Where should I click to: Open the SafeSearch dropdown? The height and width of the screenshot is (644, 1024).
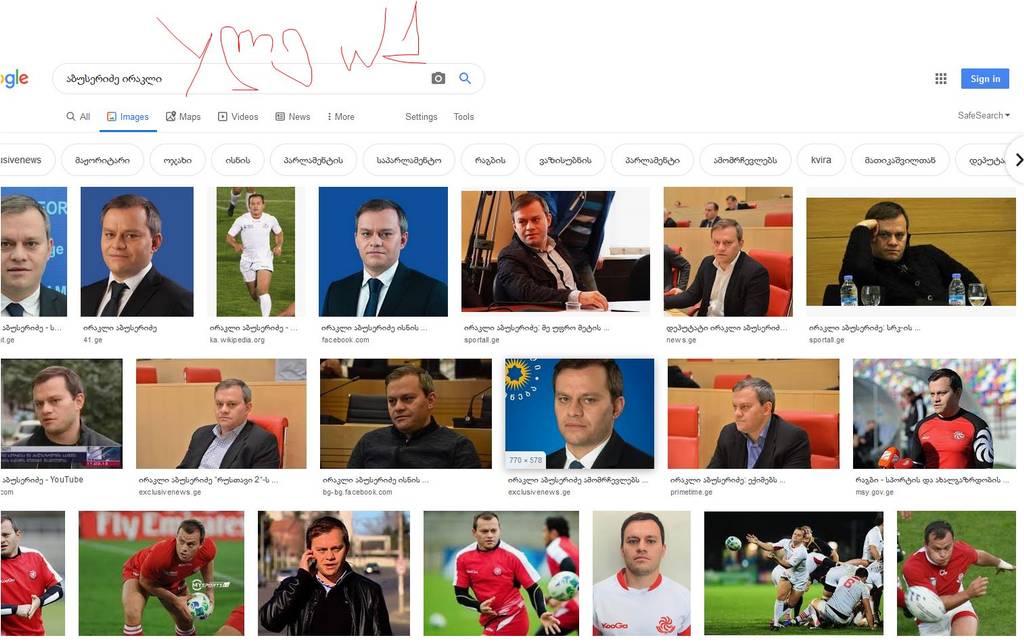[984, 116]
